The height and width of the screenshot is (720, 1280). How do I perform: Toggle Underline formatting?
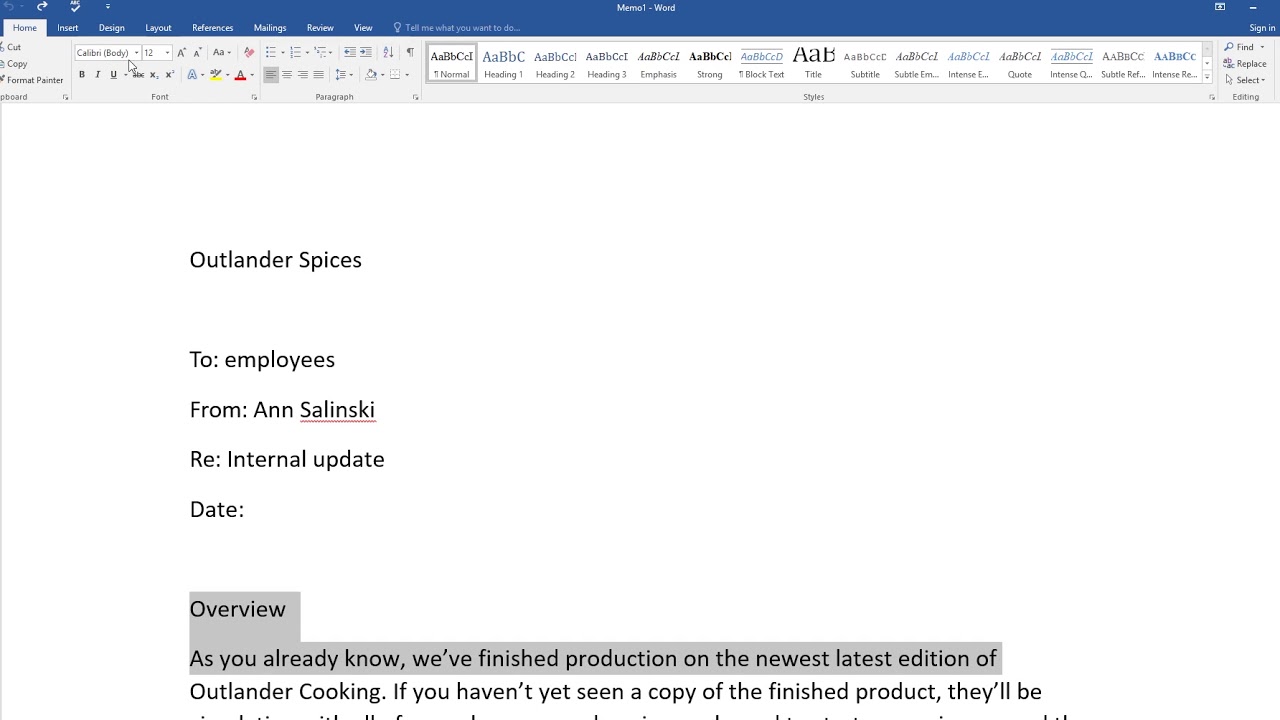click(x=113, y=75)
